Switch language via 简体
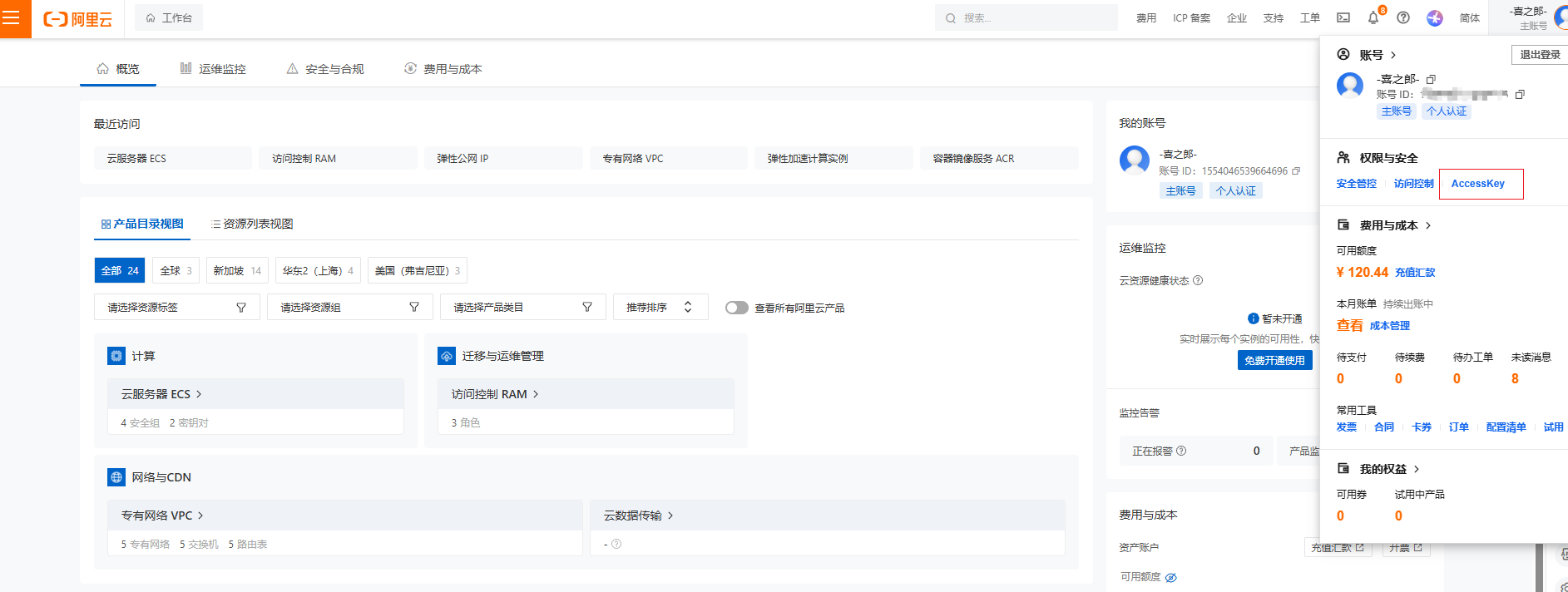This screenshot has height=592, width=1568. [1470, 17]
